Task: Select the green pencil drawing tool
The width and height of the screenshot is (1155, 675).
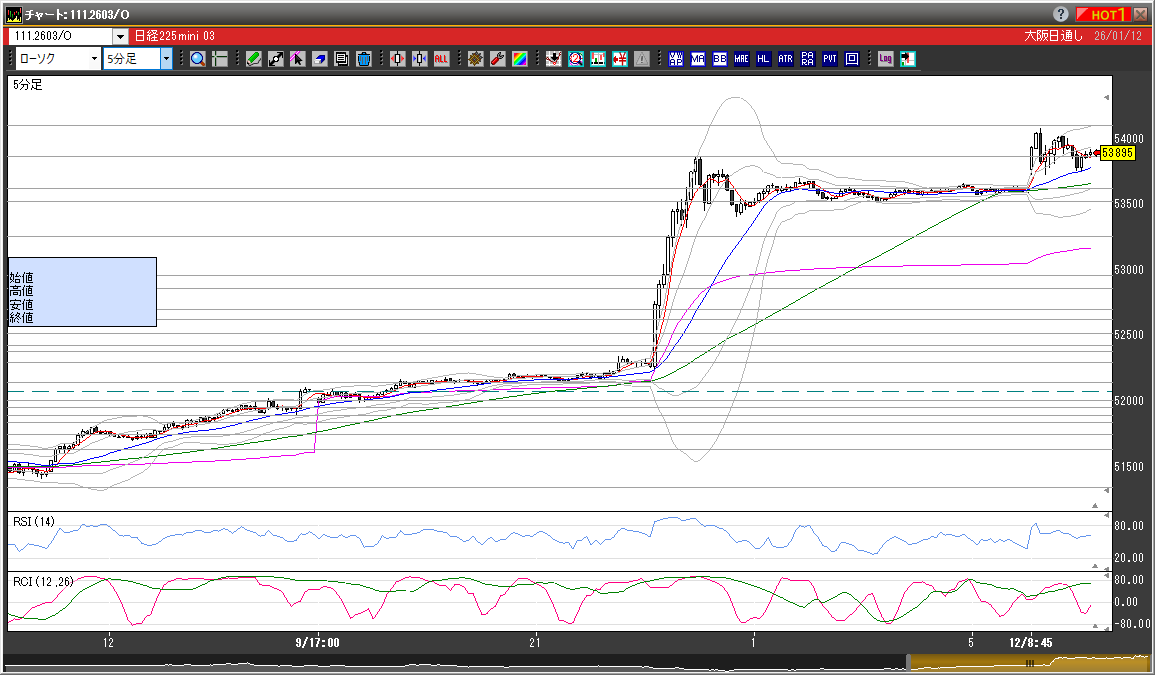Action: [x=254, y=59]
